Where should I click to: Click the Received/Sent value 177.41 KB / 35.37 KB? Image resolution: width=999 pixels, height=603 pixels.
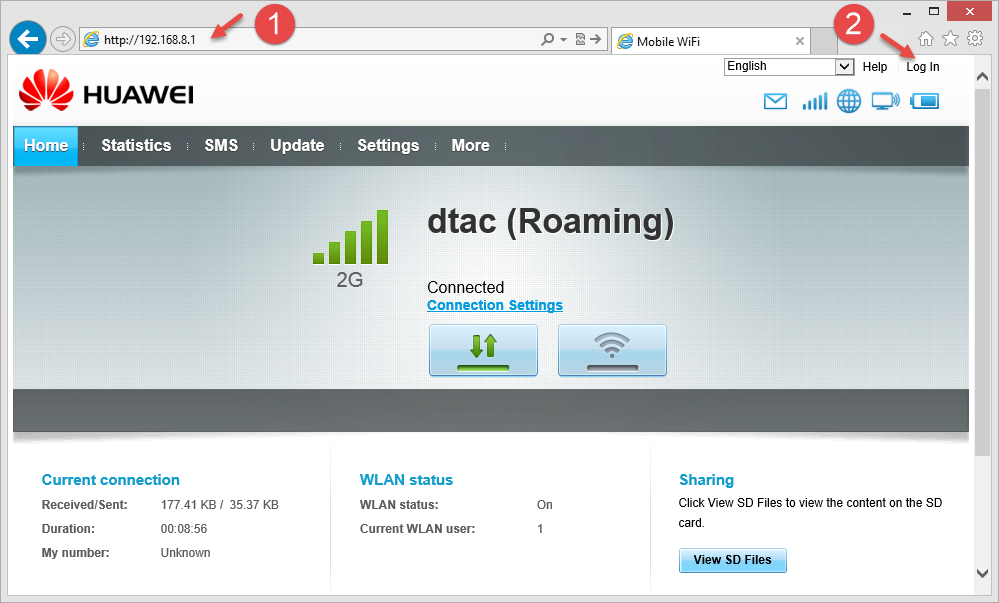coord(220,505)
